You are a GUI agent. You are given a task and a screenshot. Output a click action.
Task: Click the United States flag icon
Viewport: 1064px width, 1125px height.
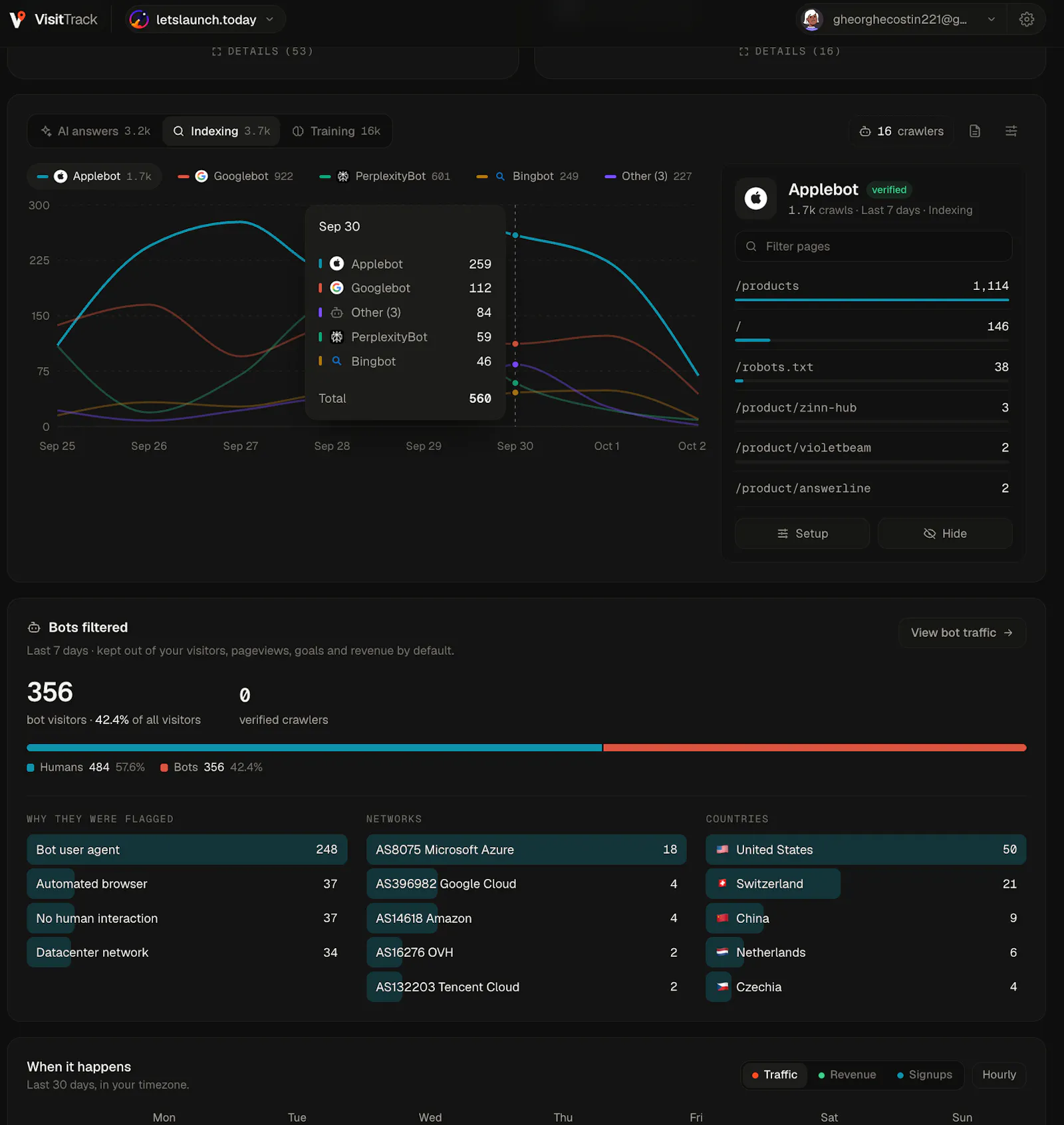click(722, 849)
